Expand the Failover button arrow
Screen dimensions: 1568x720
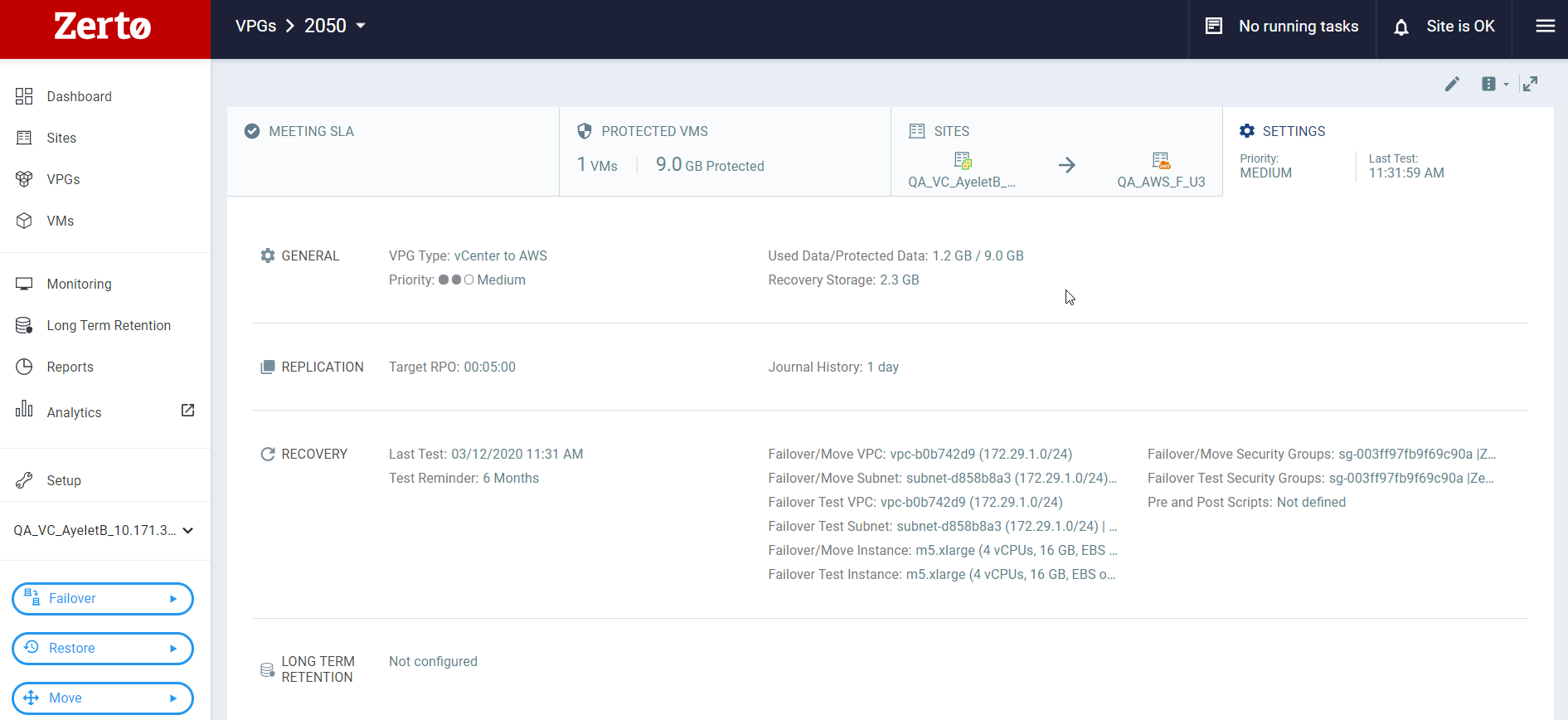click(x=173, y=599)
